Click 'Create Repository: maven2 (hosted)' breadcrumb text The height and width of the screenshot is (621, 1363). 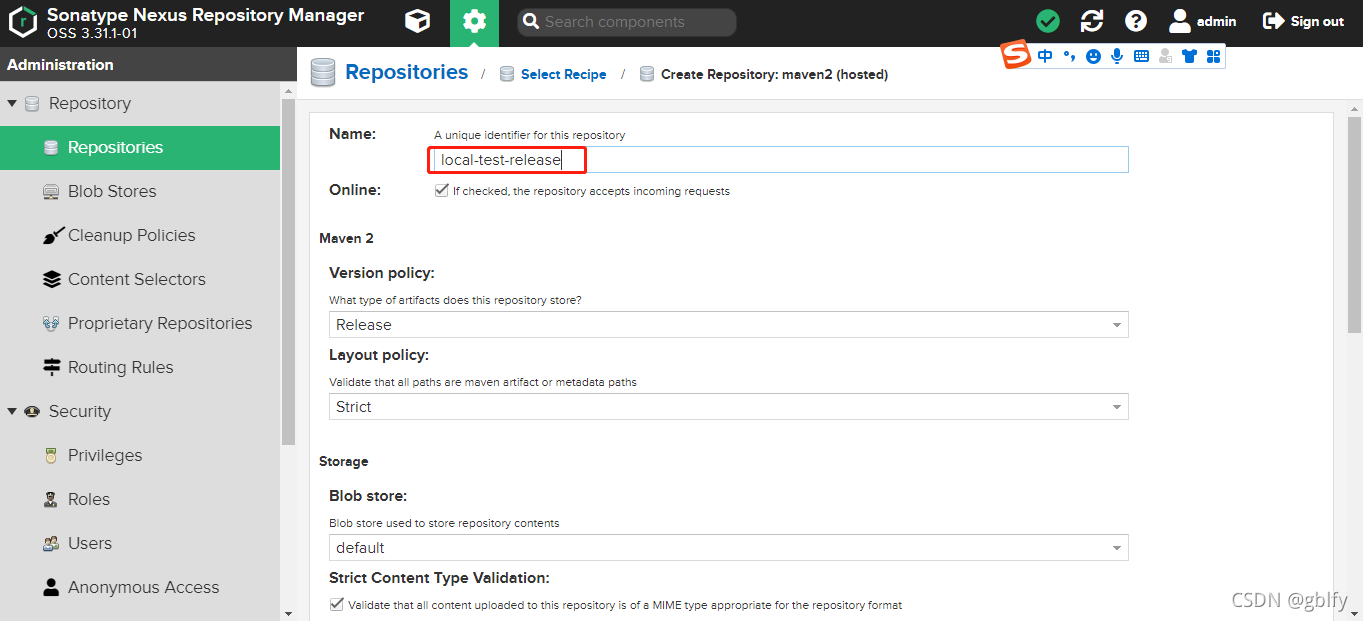774,74
